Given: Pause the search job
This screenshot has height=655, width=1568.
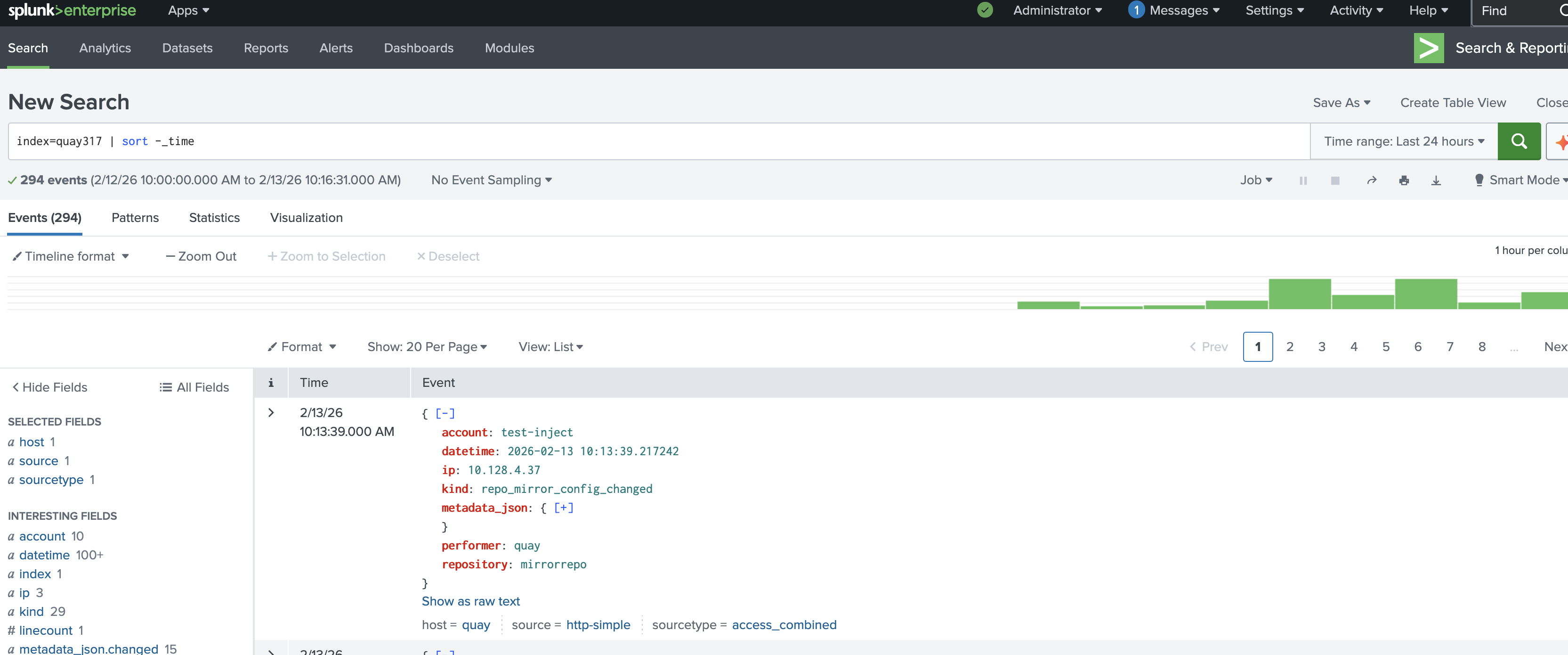Looking at the screenshot, I should click(1302, 180).
